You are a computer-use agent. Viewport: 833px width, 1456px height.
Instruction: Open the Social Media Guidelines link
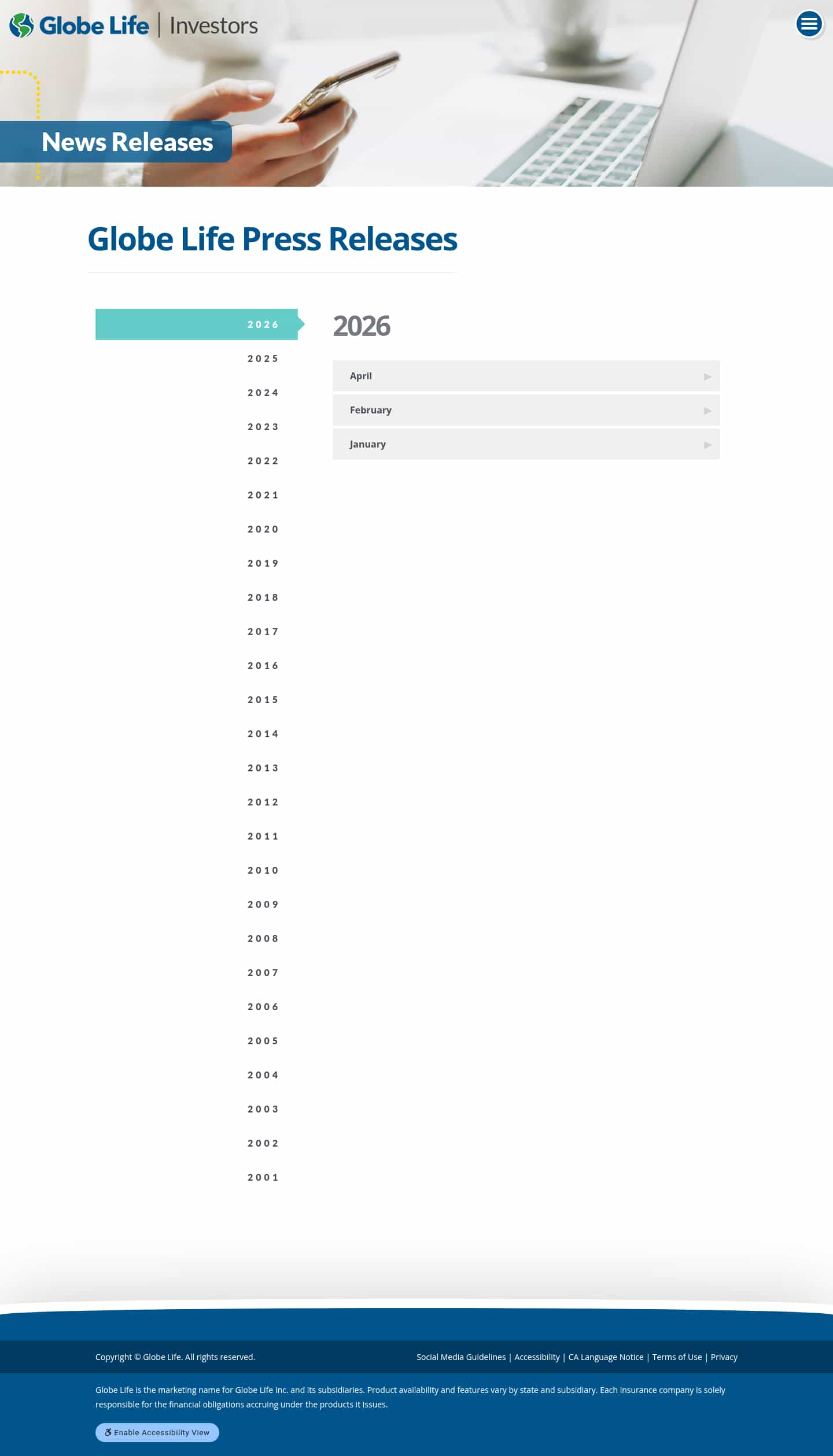click(x=461, y=1357)
